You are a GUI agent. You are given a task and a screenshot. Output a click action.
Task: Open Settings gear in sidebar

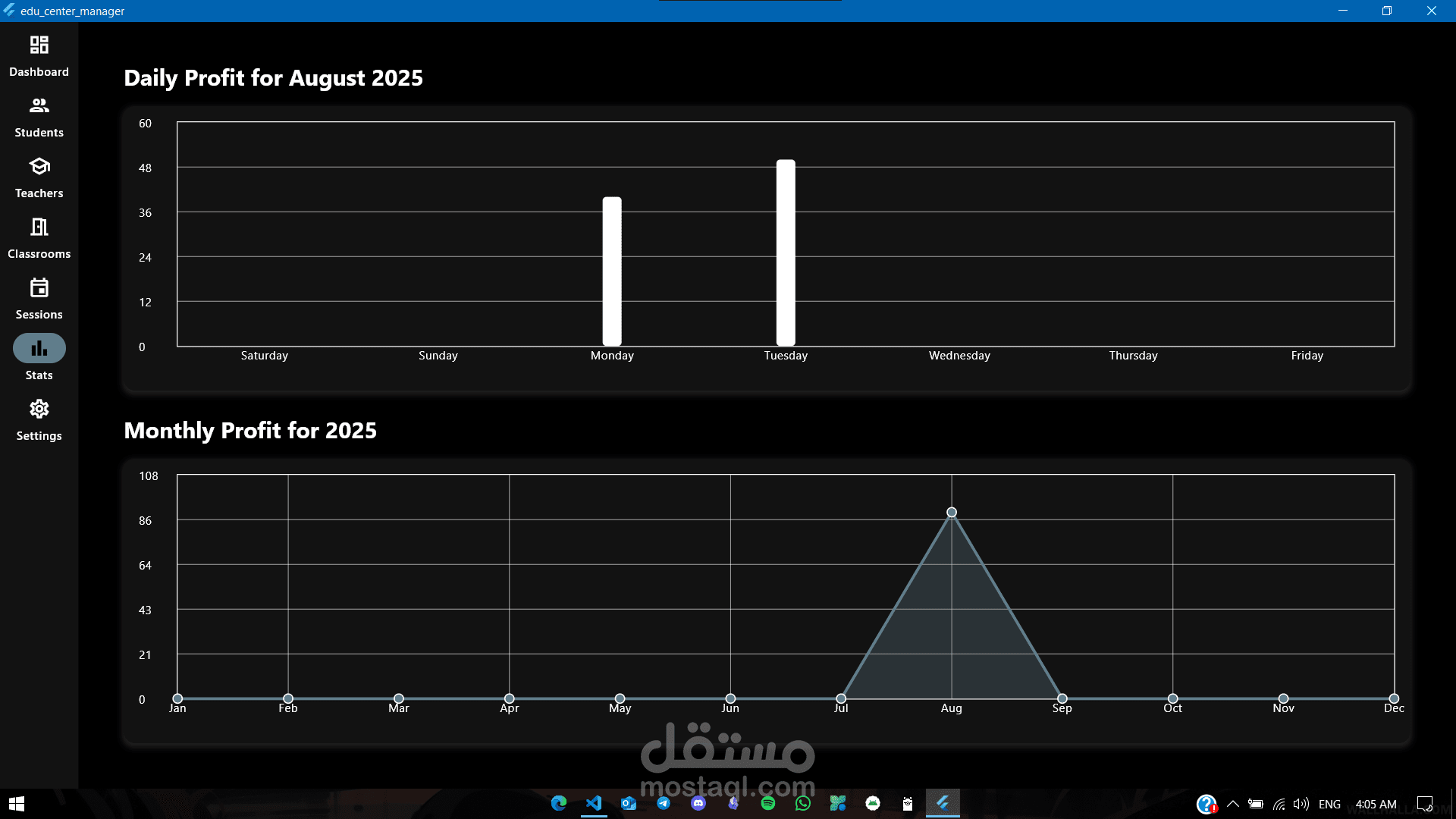(x=39, y=409)
